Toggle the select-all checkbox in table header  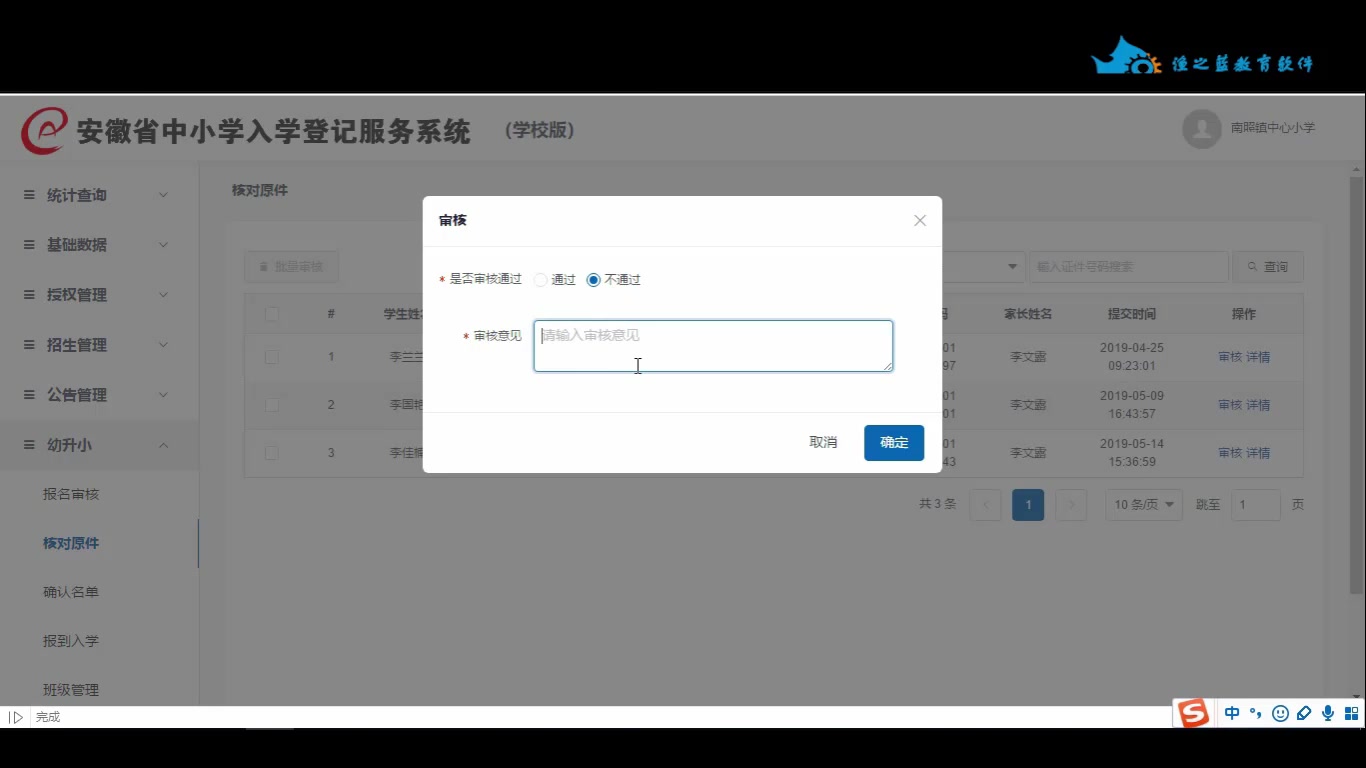coord(272,314)
